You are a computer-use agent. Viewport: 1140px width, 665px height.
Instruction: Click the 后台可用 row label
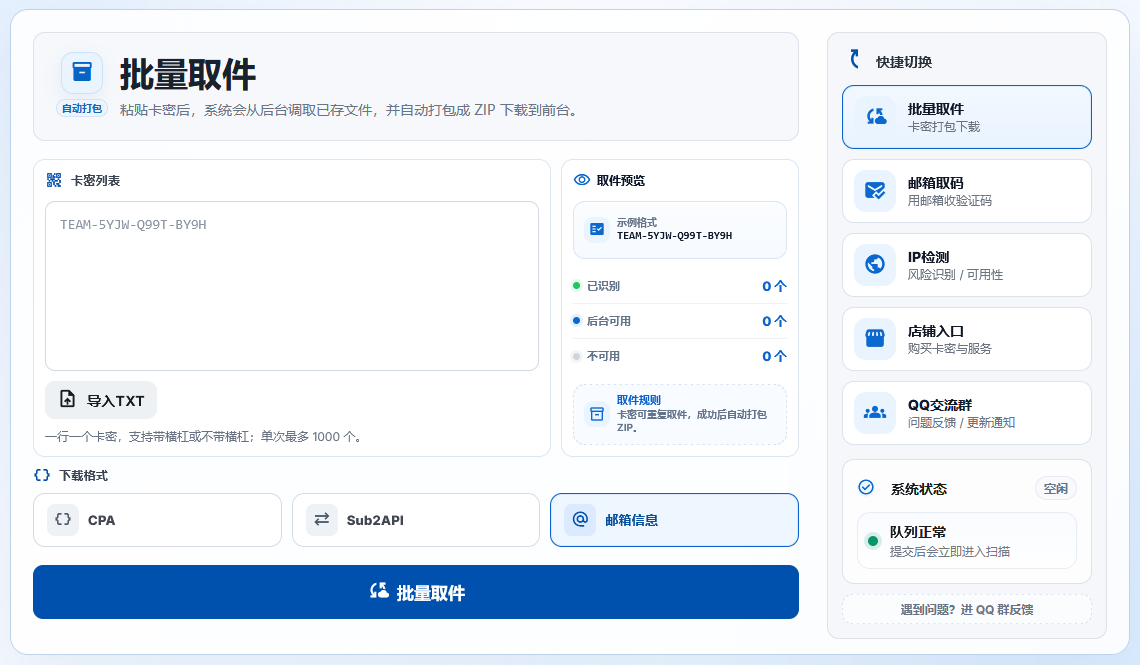609,321
